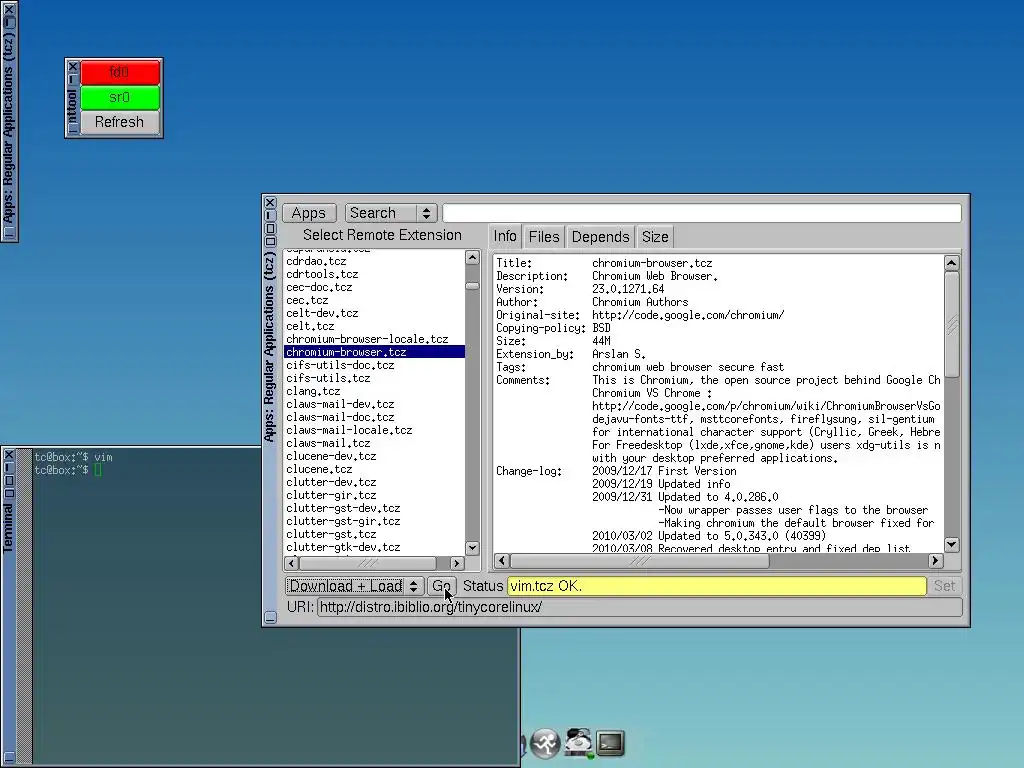Select celt-dev.tcz extension
Screen dimensions: 1024x768
[x=374, y=313]
